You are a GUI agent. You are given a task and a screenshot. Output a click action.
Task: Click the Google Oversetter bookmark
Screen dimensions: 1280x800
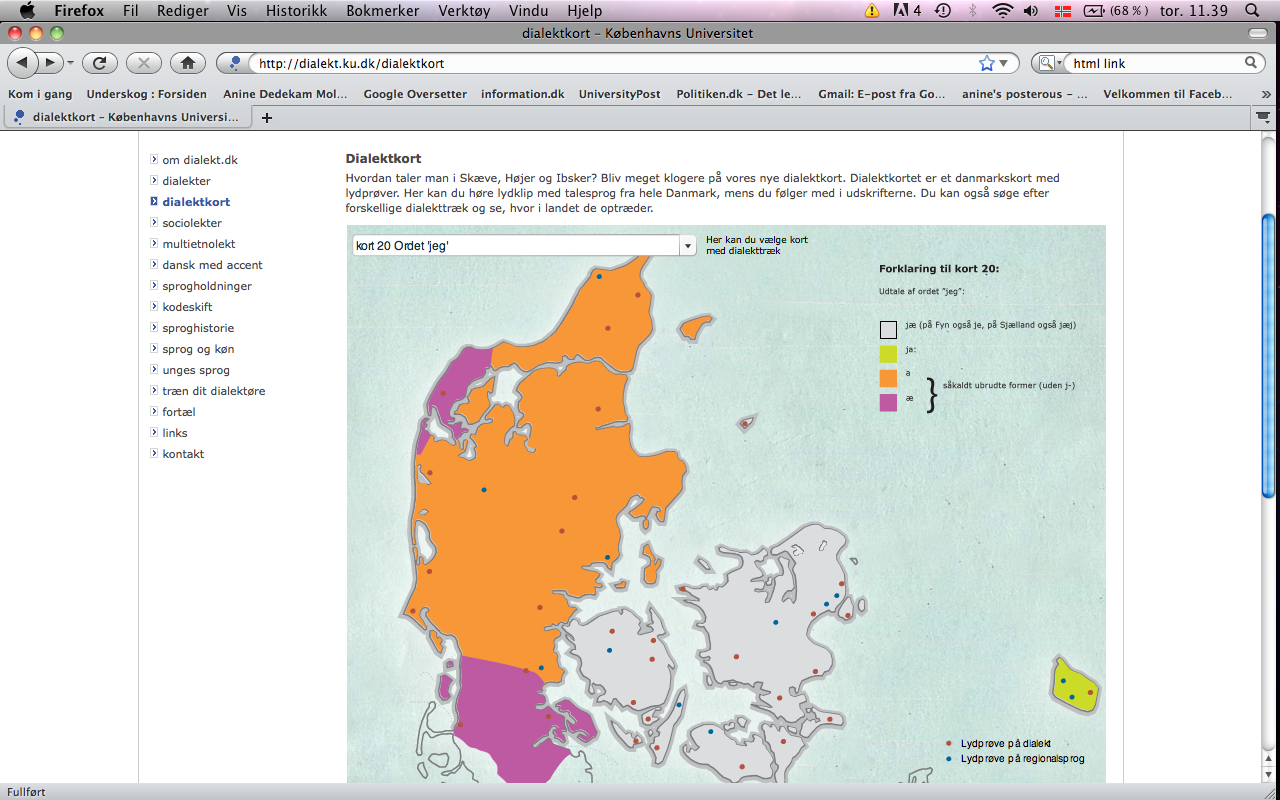(415, 94)
